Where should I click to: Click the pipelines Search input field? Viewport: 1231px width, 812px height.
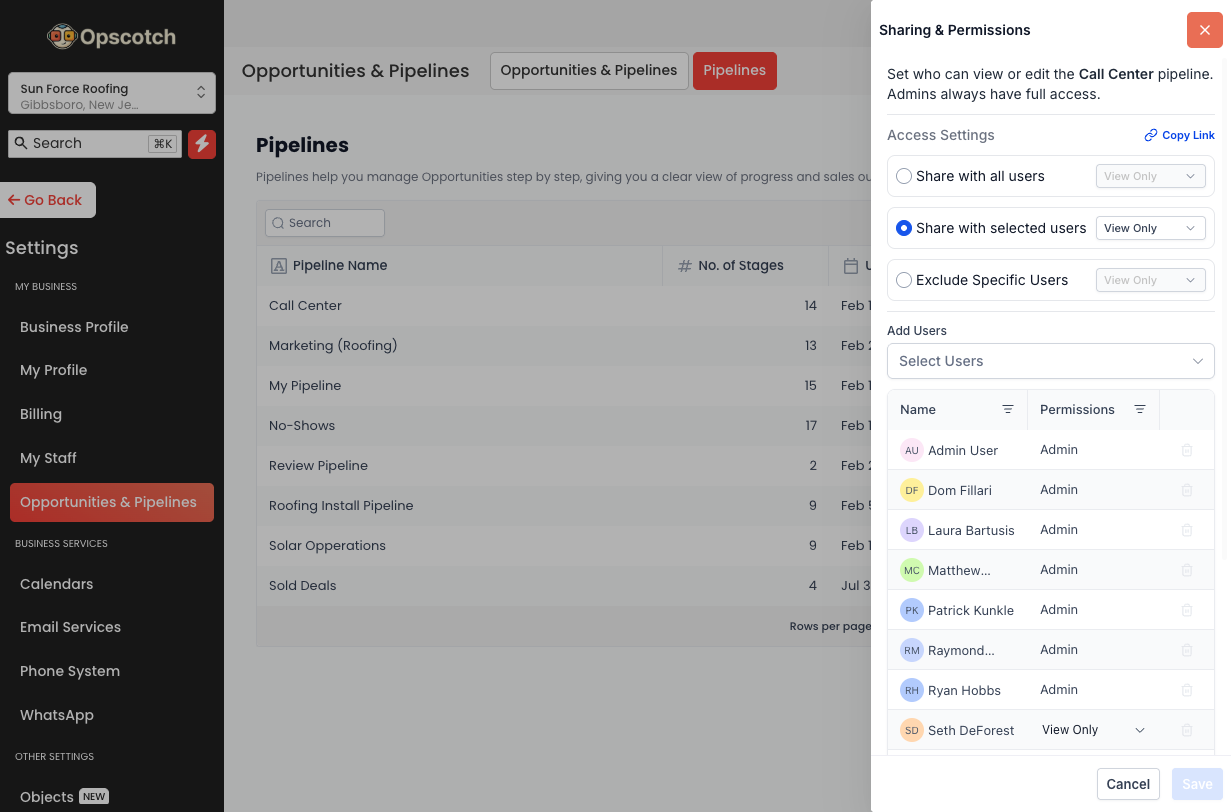pos(325,223)
